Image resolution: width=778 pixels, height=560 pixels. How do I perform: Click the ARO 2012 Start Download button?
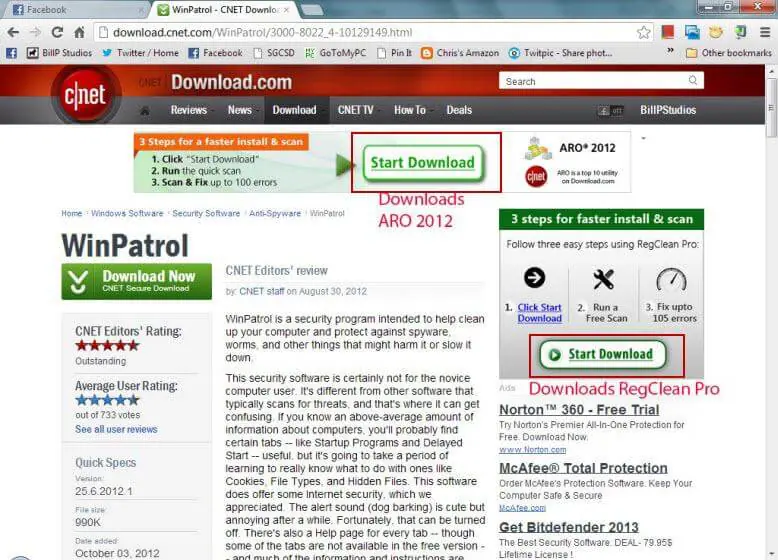point(423,163)
